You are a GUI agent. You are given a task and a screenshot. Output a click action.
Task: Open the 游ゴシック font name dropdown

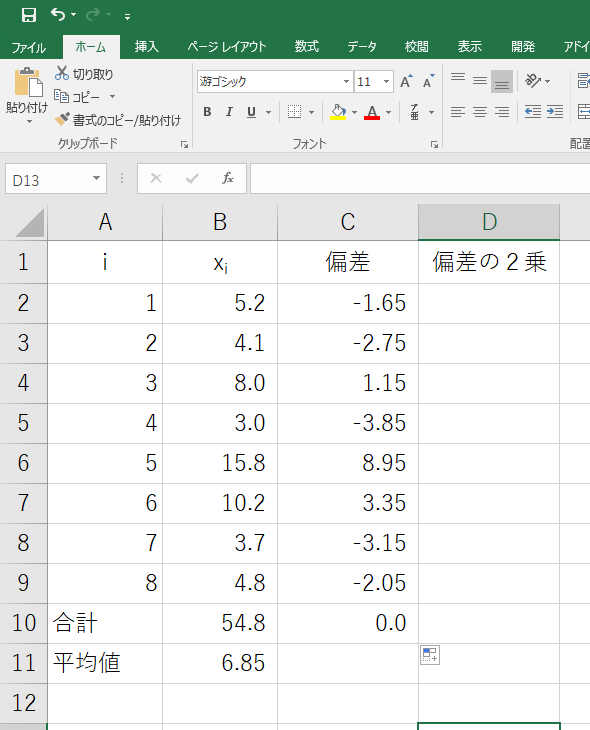tap(346, 81)
